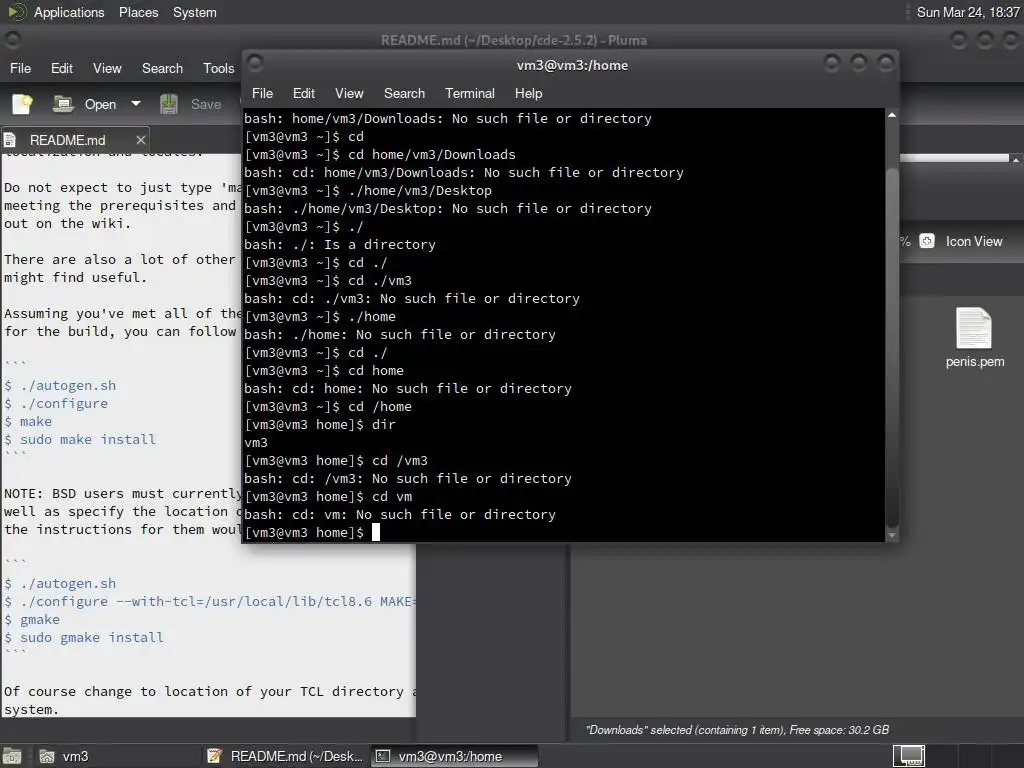Open Pluma's View menu
Image resolution: width=1024 pixels, height=768 pixels.
[107, 69]
